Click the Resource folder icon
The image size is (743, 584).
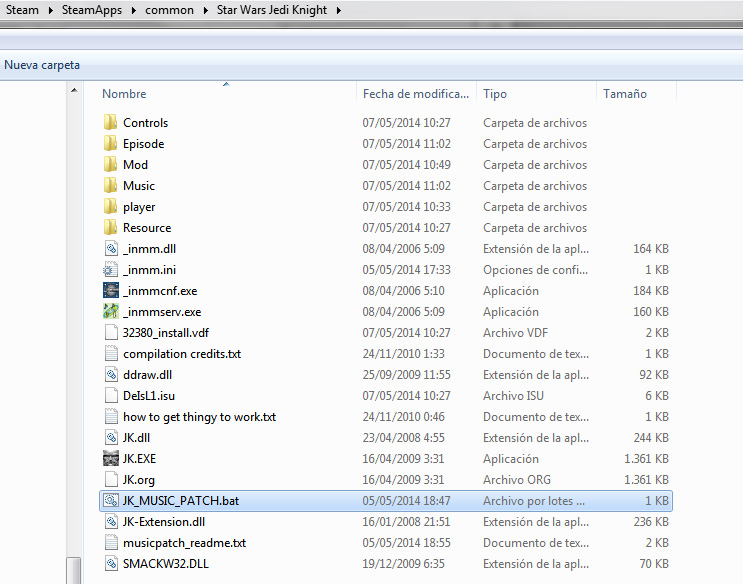coord(110,228)
